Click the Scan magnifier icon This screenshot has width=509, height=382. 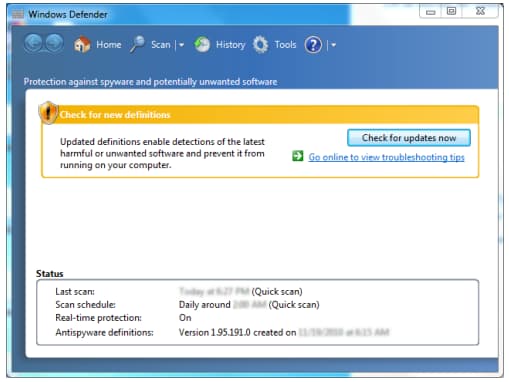tap(137, 44)
